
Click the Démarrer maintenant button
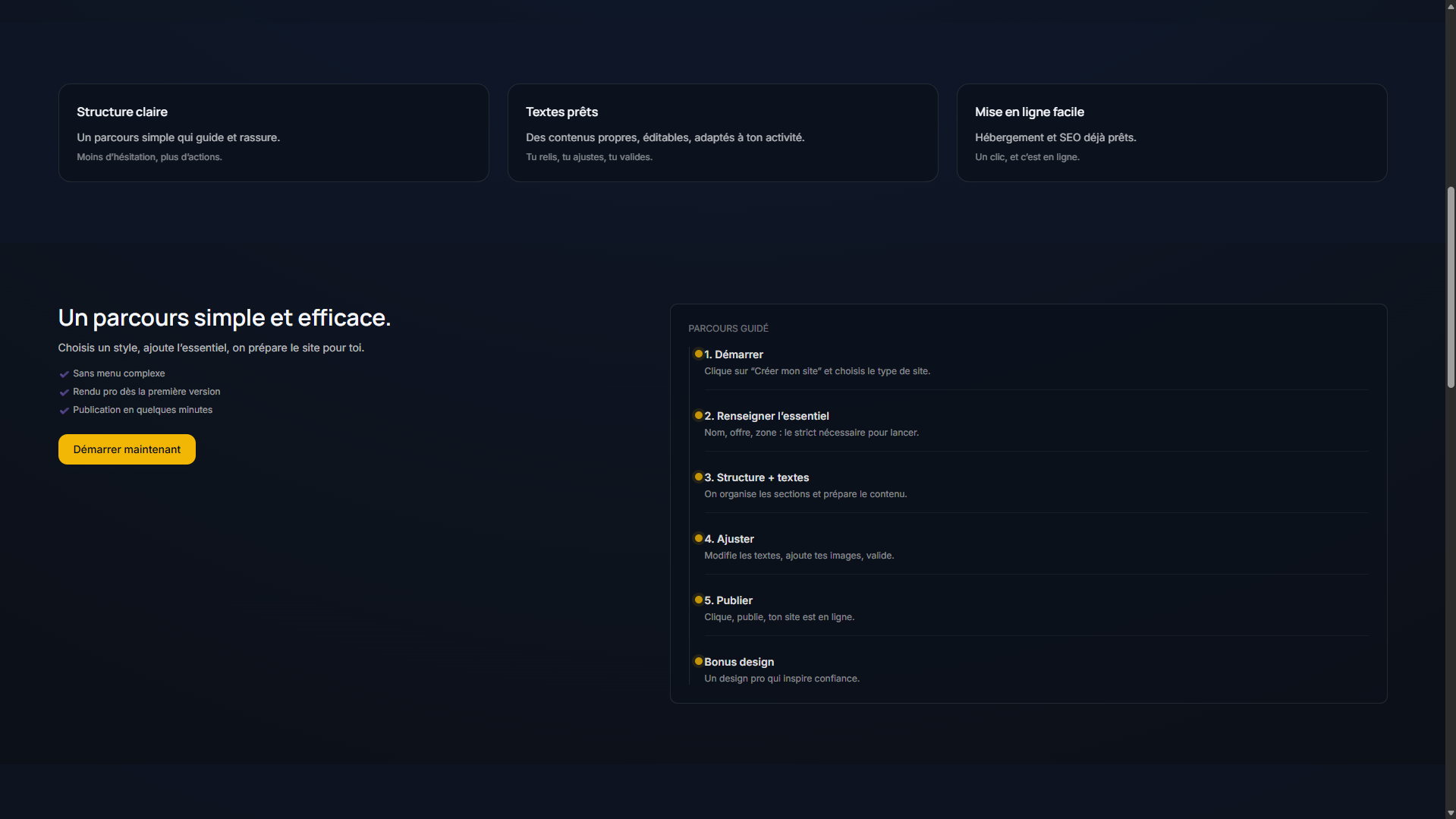pos(127,449)
